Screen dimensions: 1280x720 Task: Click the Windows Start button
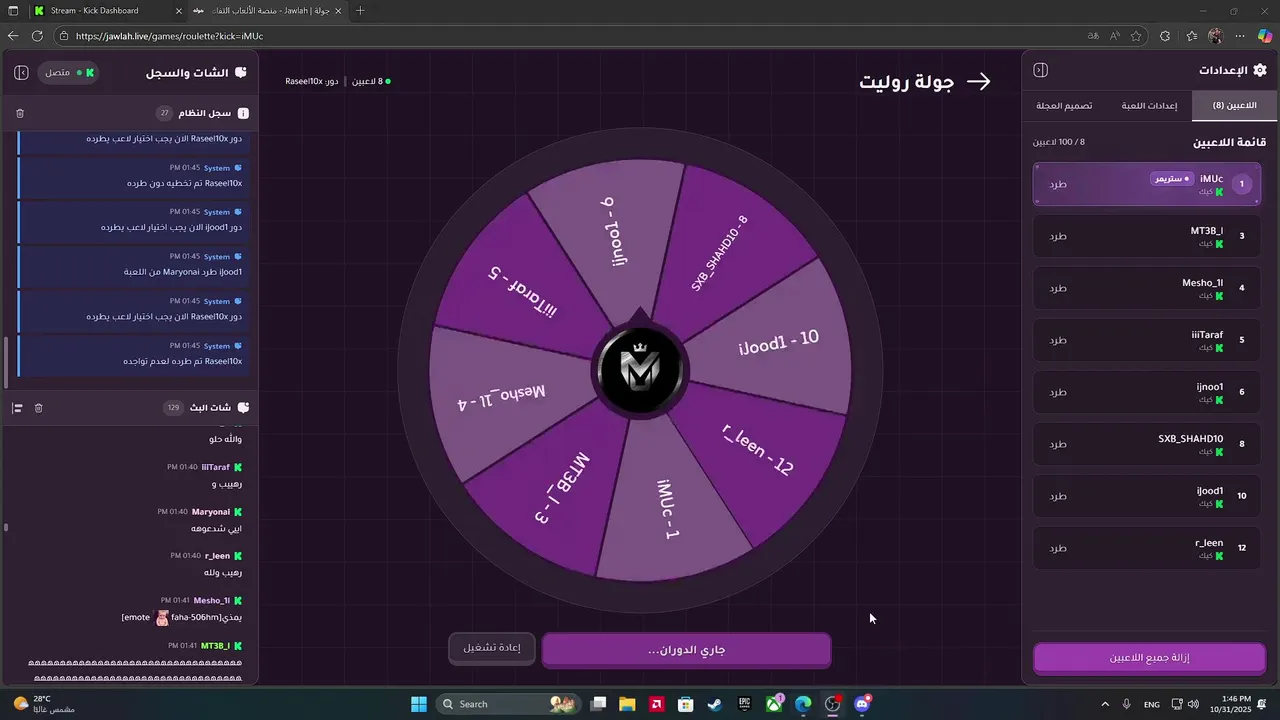coord(419,704)
